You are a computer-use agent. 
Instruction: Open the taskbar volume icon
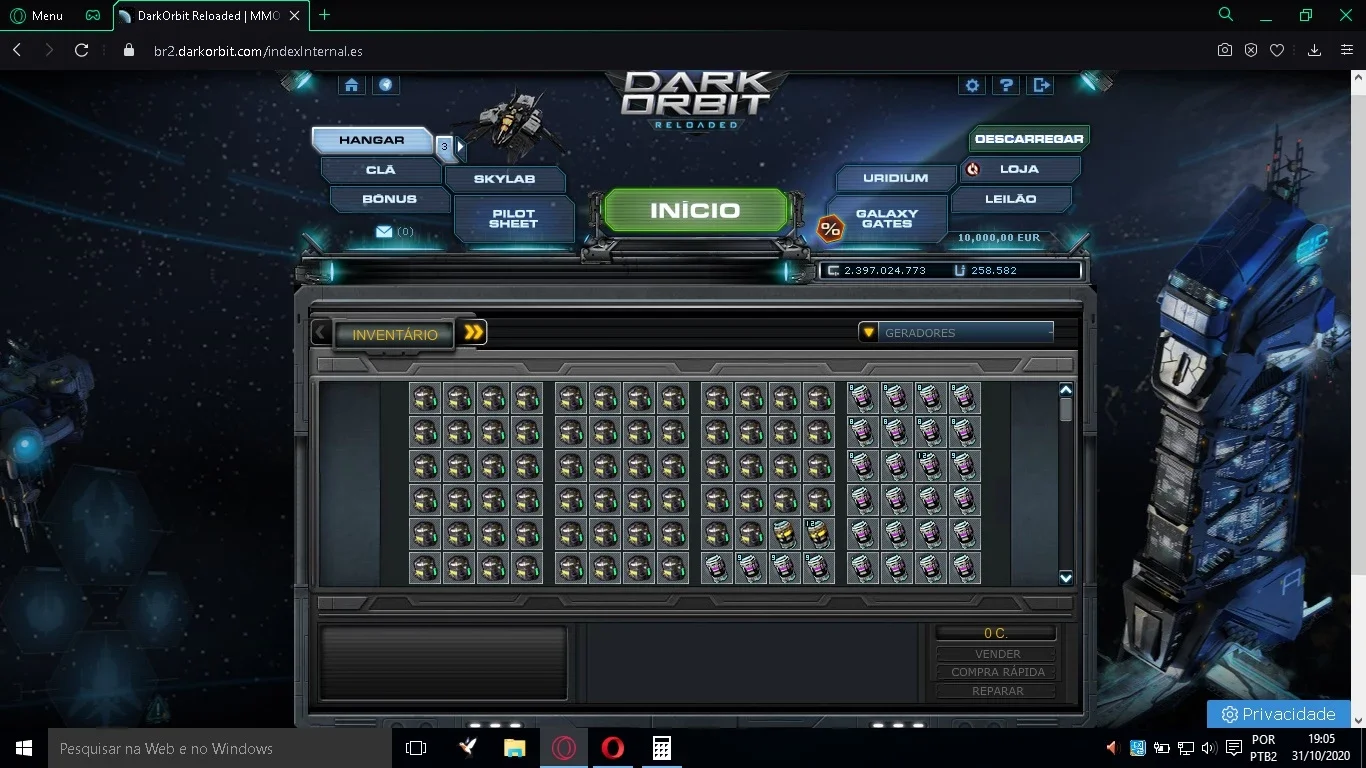pos(1208,748)
